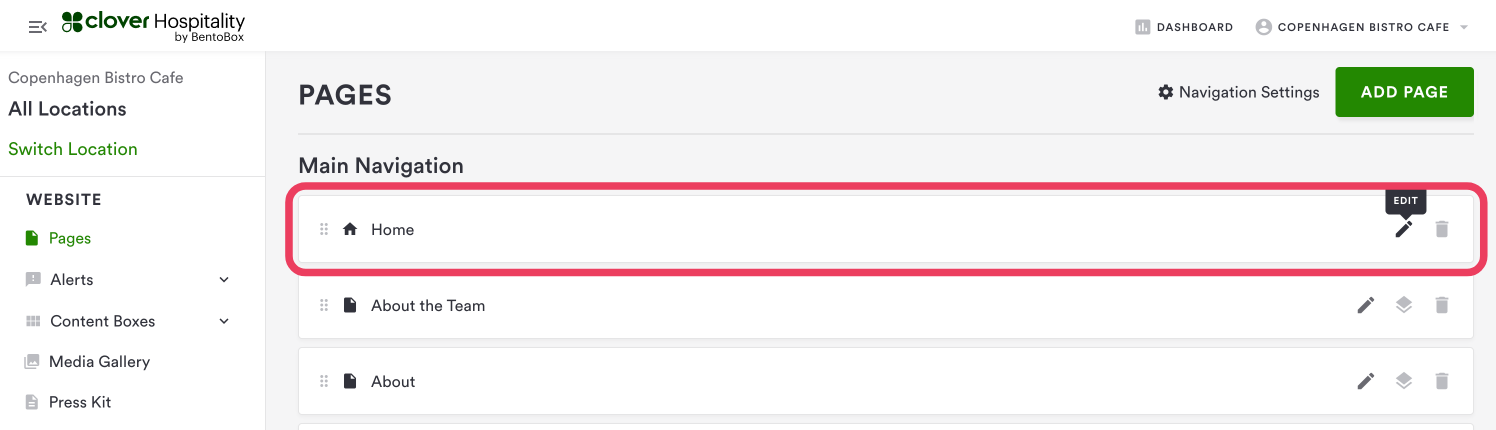
Task: Click pencil icon on About row
Action: tap(1366, 381)
